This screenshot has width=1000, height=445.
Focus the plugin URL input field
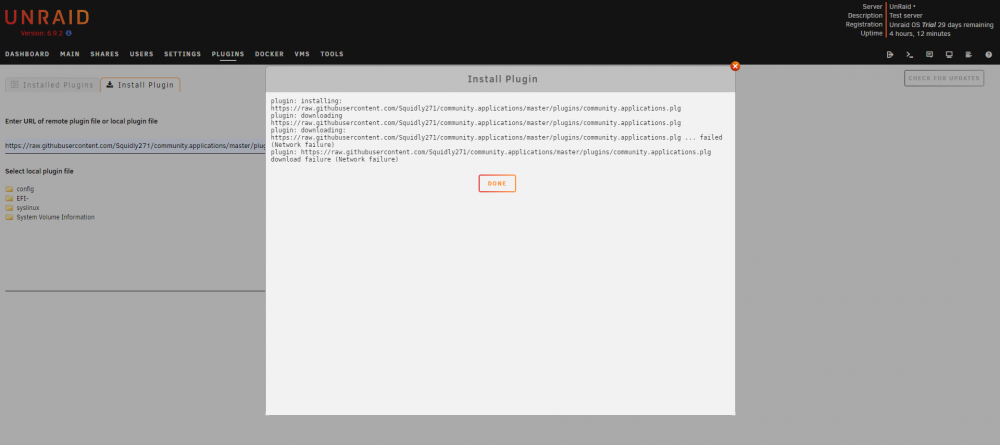pyautogui.click(x=135, y=146)
